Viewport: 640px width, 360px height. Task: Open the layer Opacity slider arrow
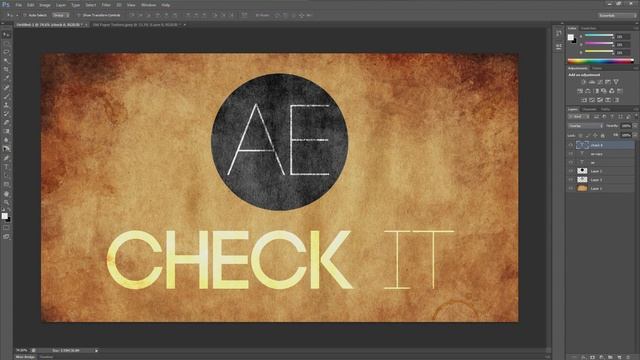coord(635,126)
